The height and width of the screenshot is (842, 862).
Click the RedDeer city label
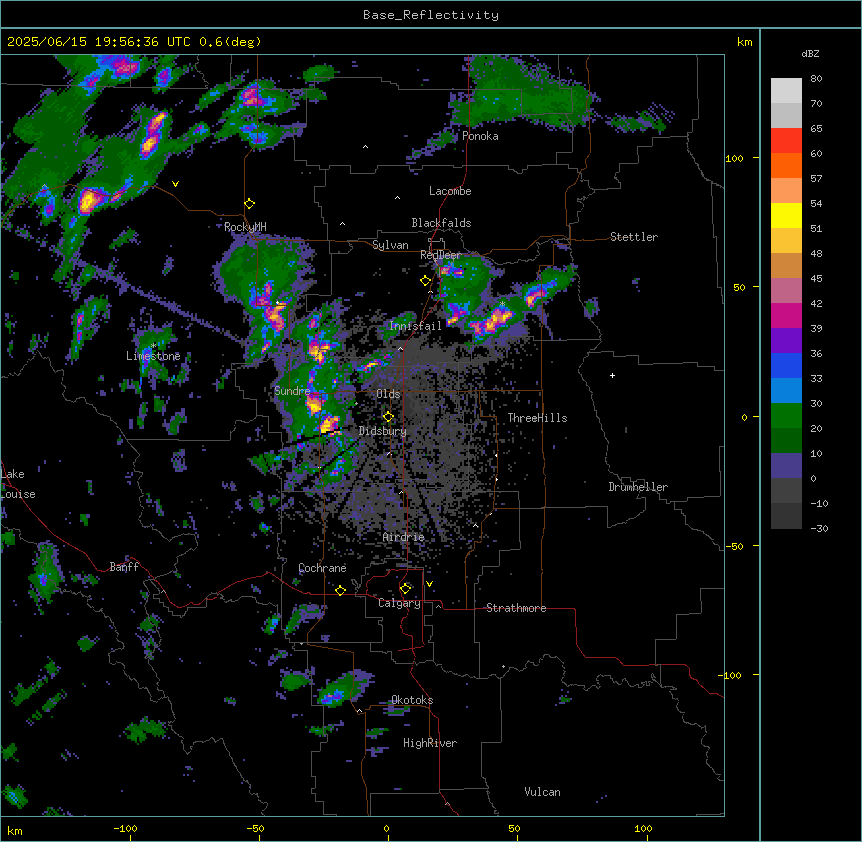click(x=440, y=255)
